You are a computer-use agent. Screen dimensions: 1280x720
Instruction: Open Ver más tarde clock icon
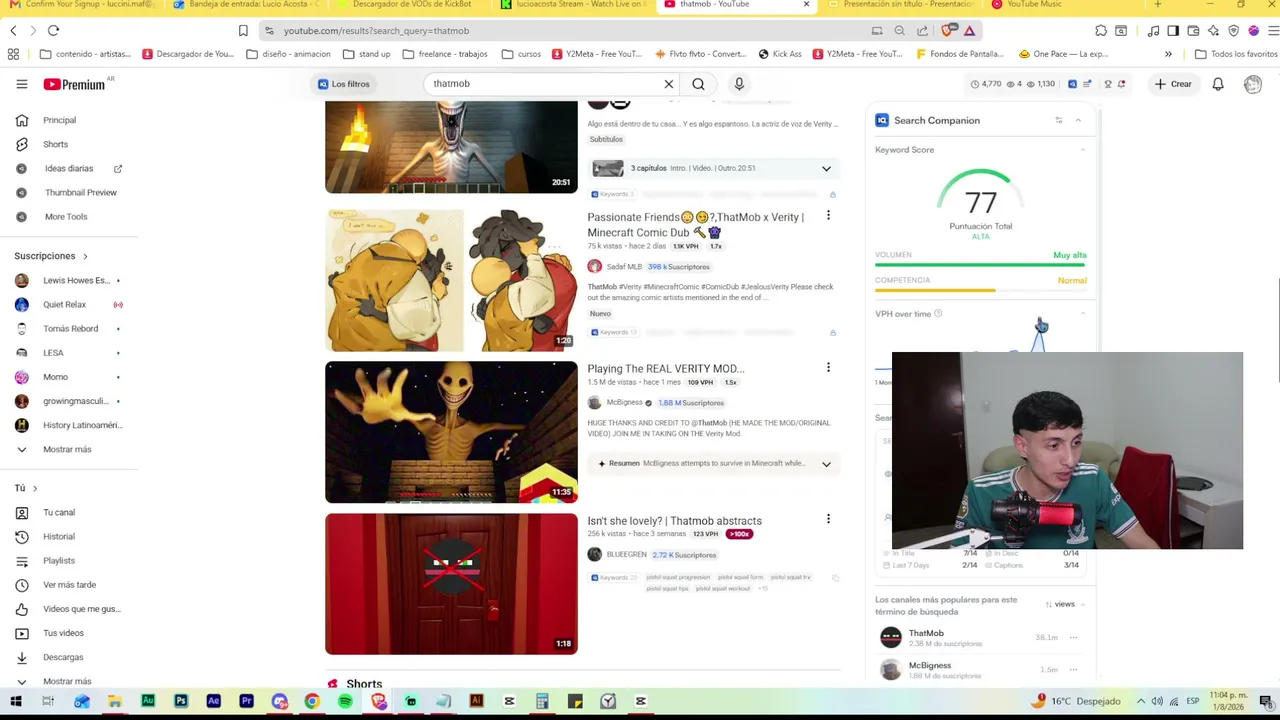[21, 584]
